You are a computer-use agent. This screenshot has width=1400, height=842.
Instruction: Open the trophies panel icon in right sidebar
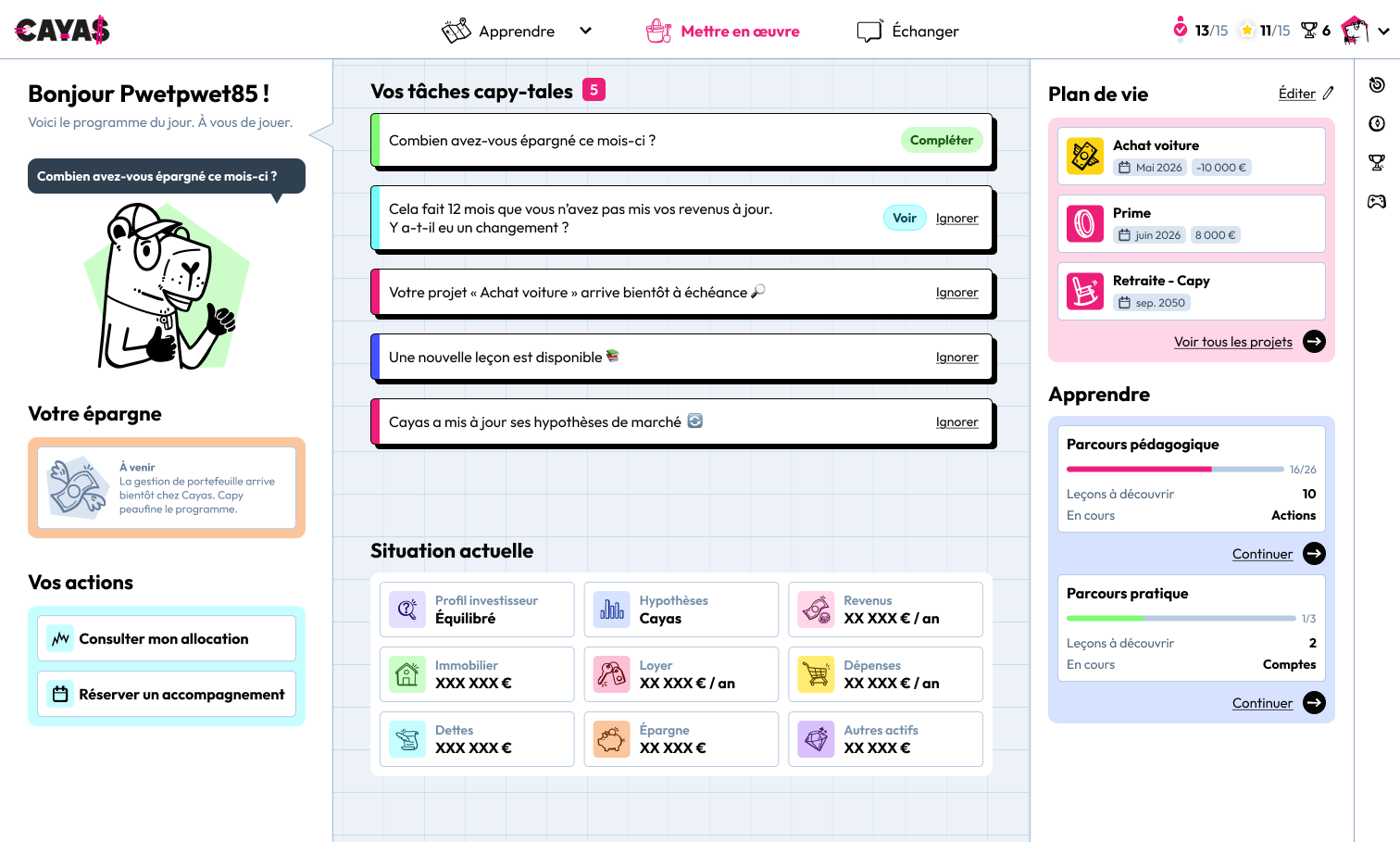(1377, 161)
